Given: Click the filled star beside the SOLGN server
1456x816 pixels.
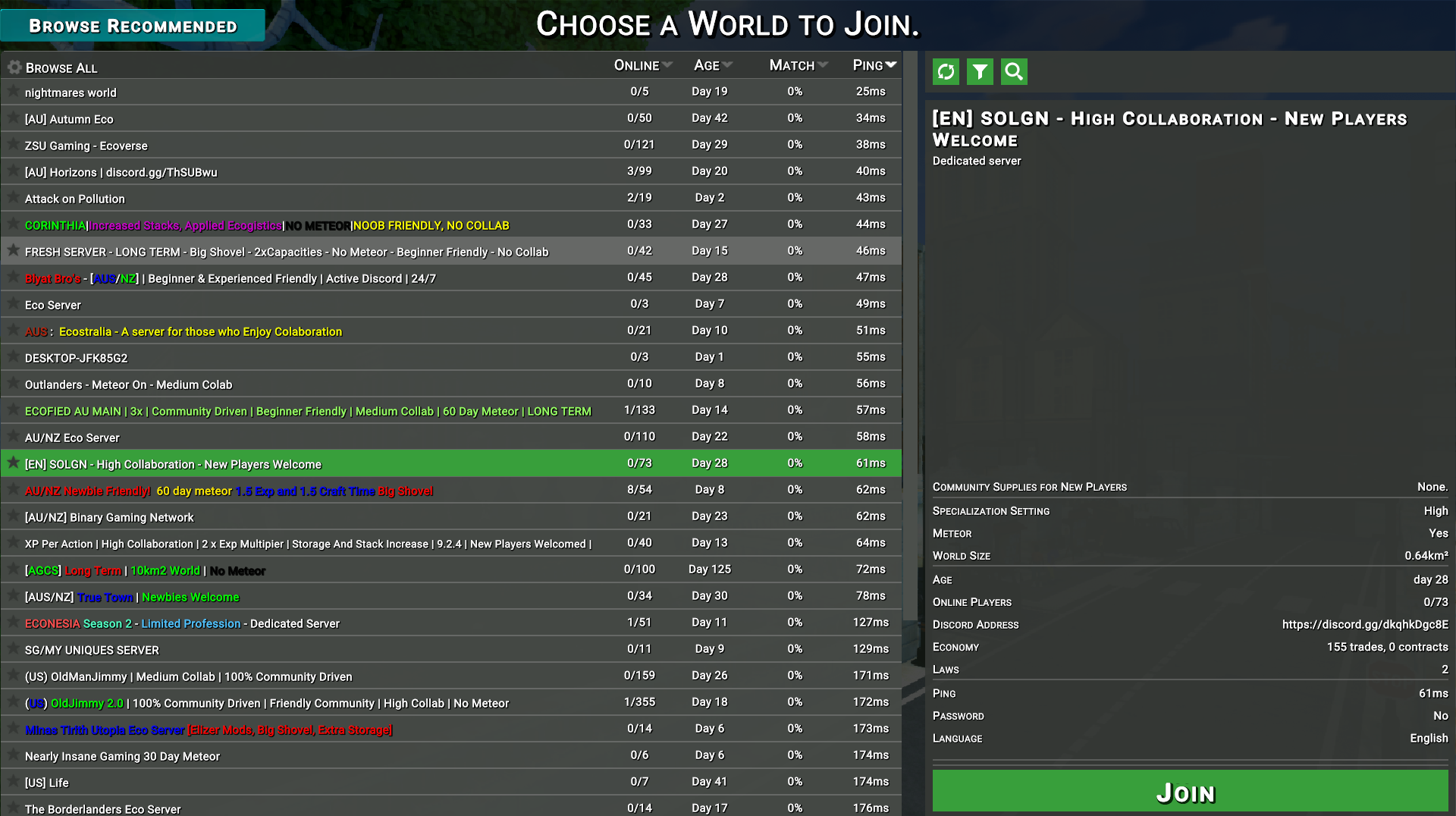Looking at the screenshot, I should pyautogui.click(x=13, y=463).
